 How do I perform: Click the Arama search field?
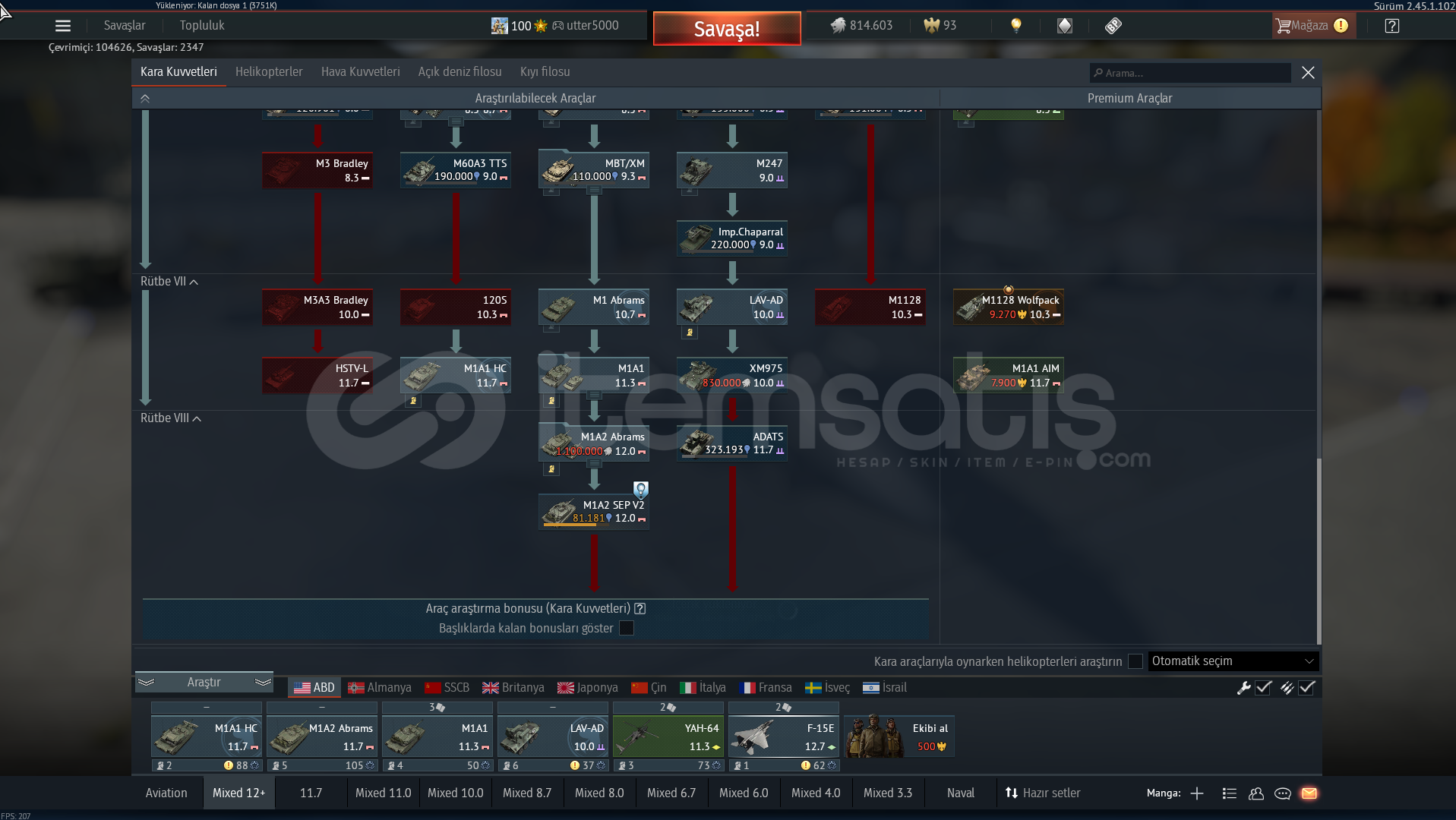click(x=1190, y=73)
